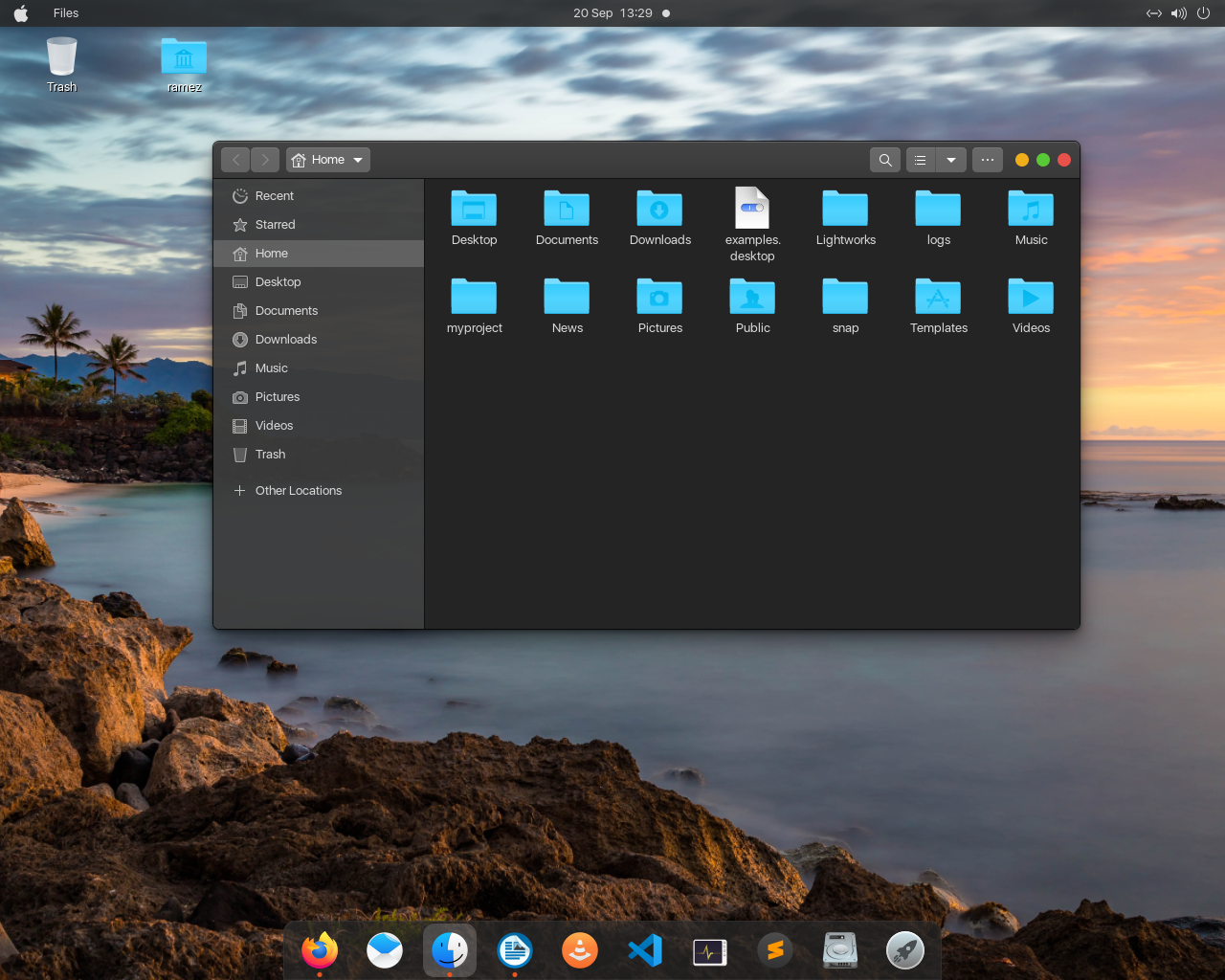Screen dimensions: 1225x980
Task: Open the disks utility from the dock
Action: click(839, 949)
